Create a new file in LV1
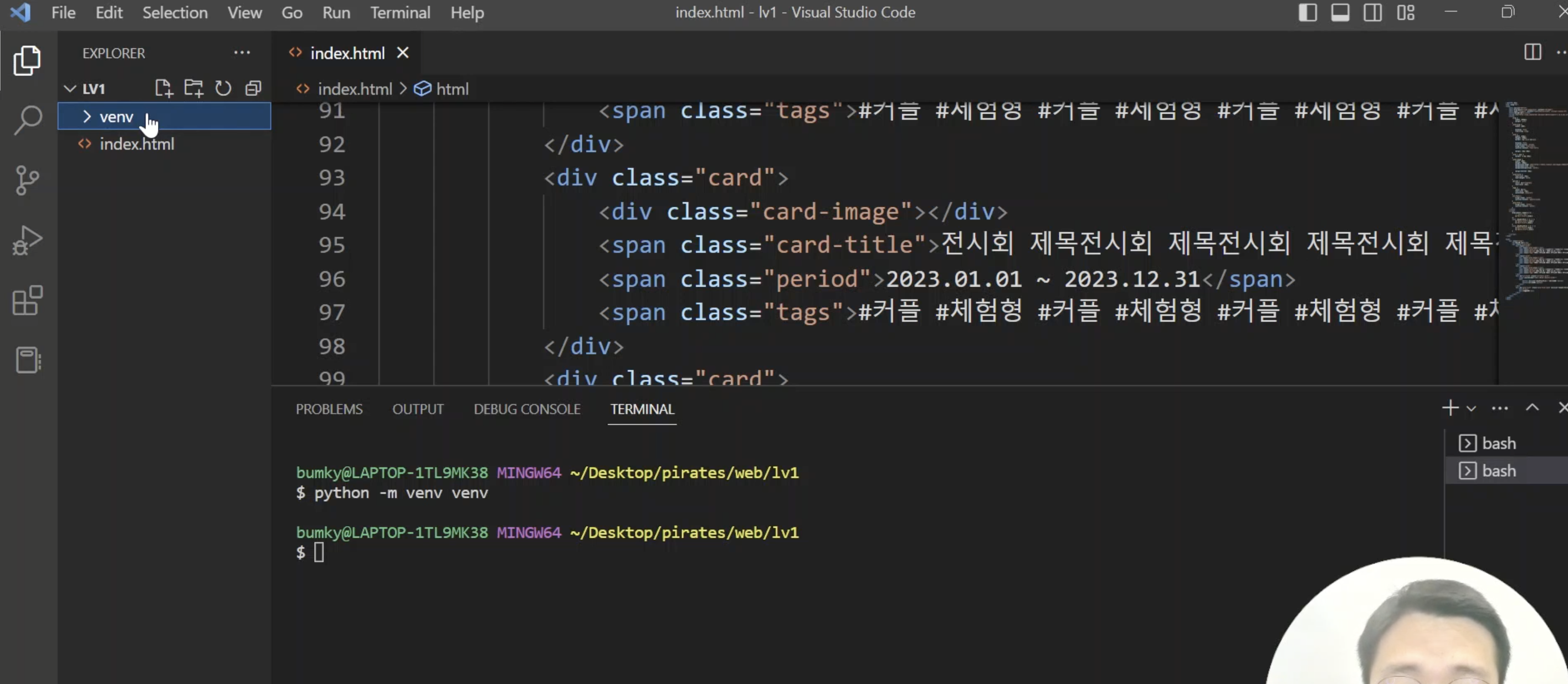The width and height of the screenshot is (1568, 684). tap(164, 88)
